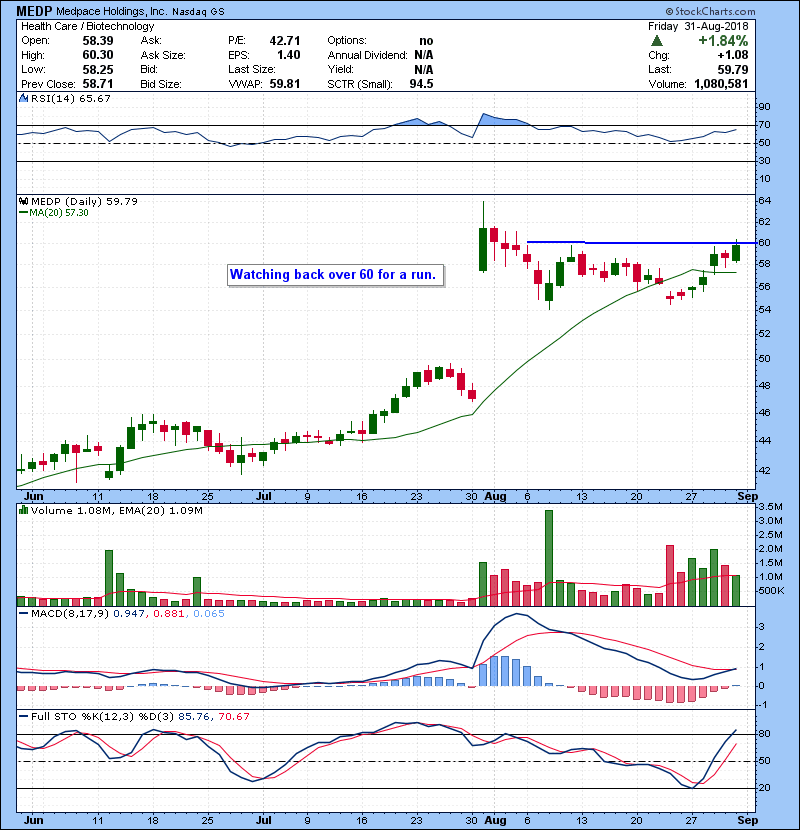The width and height of the screenshot is (800, 830).
Task: Click the SCTR (Small) value 94.5
Action: (421, 84)
